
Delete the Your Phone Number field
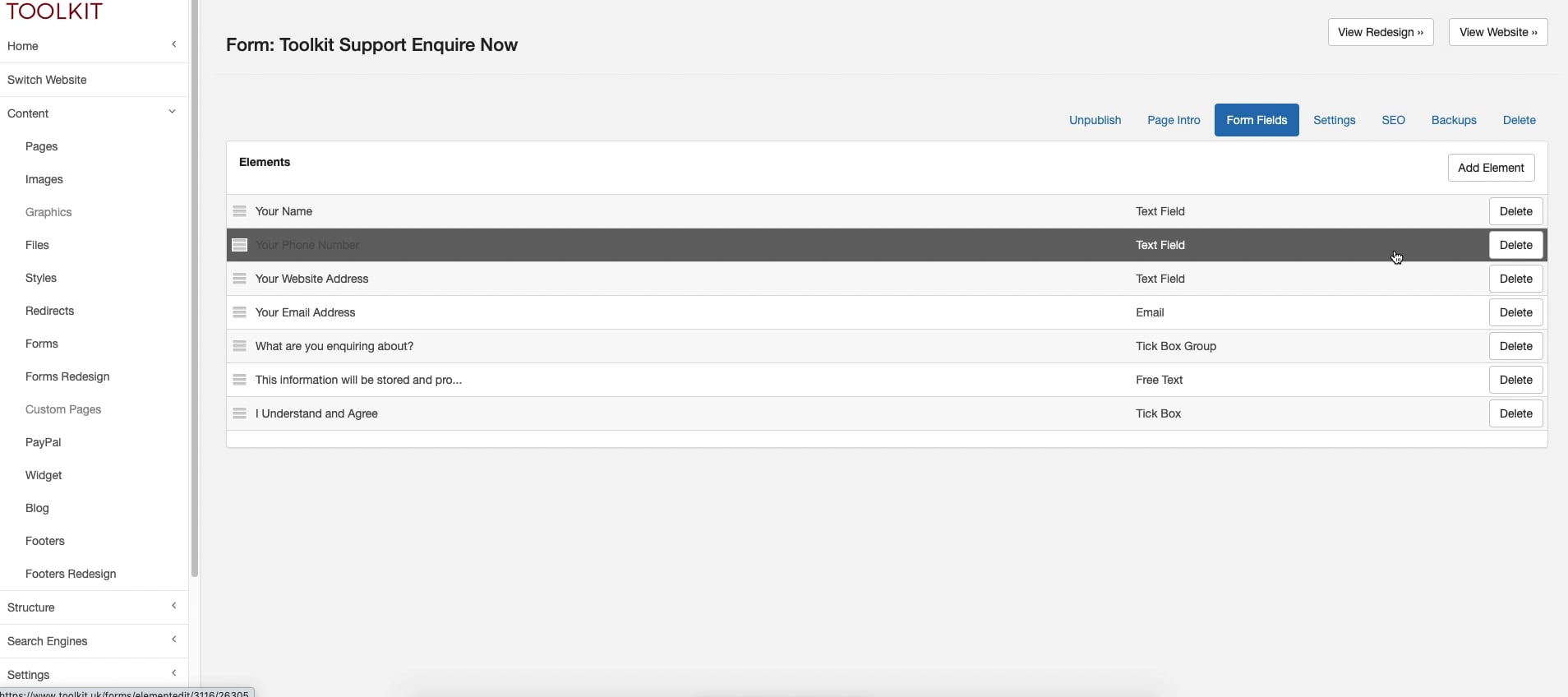[1515, 245]
